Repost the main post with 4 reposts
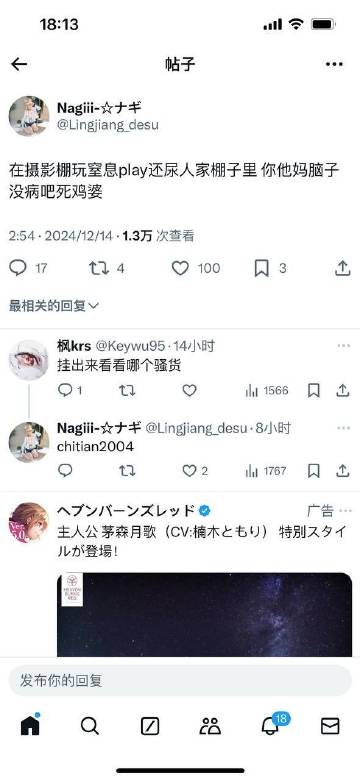The height and width of the screenshot is (780, 360). (99, 268)
